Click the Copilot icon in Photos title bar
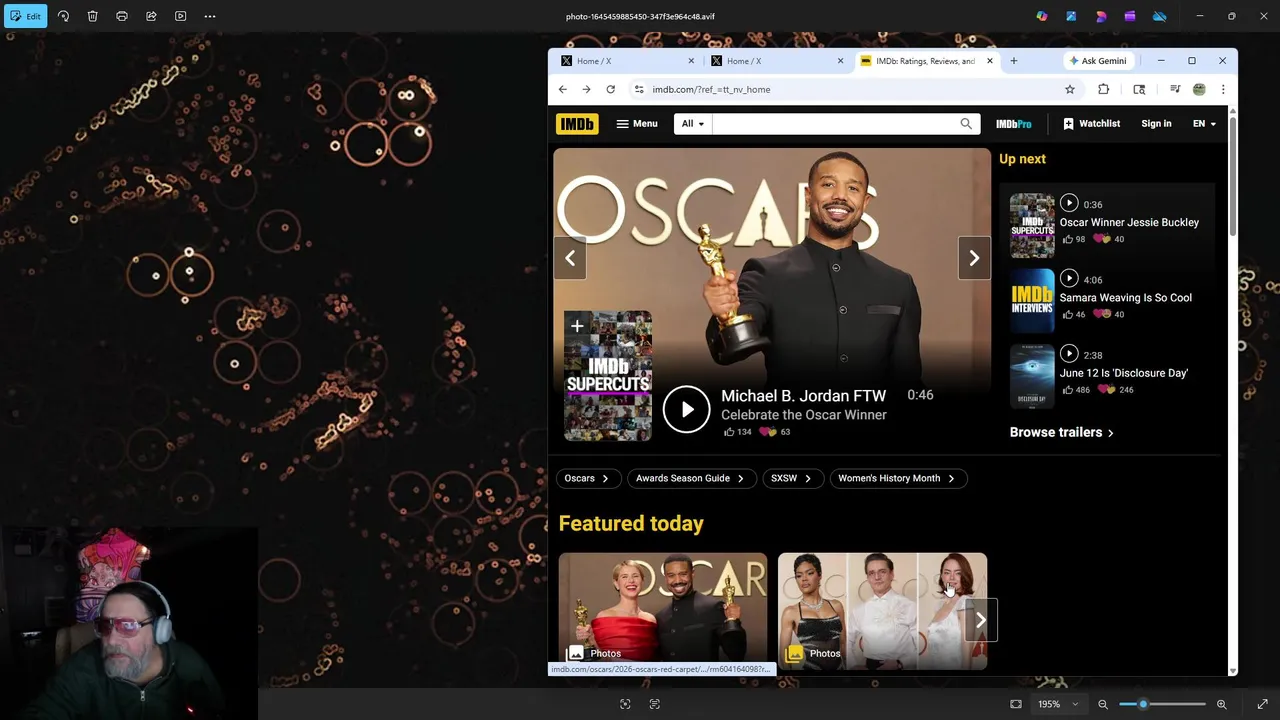This screenshot has height=720, width=1280. point(1042,16)
